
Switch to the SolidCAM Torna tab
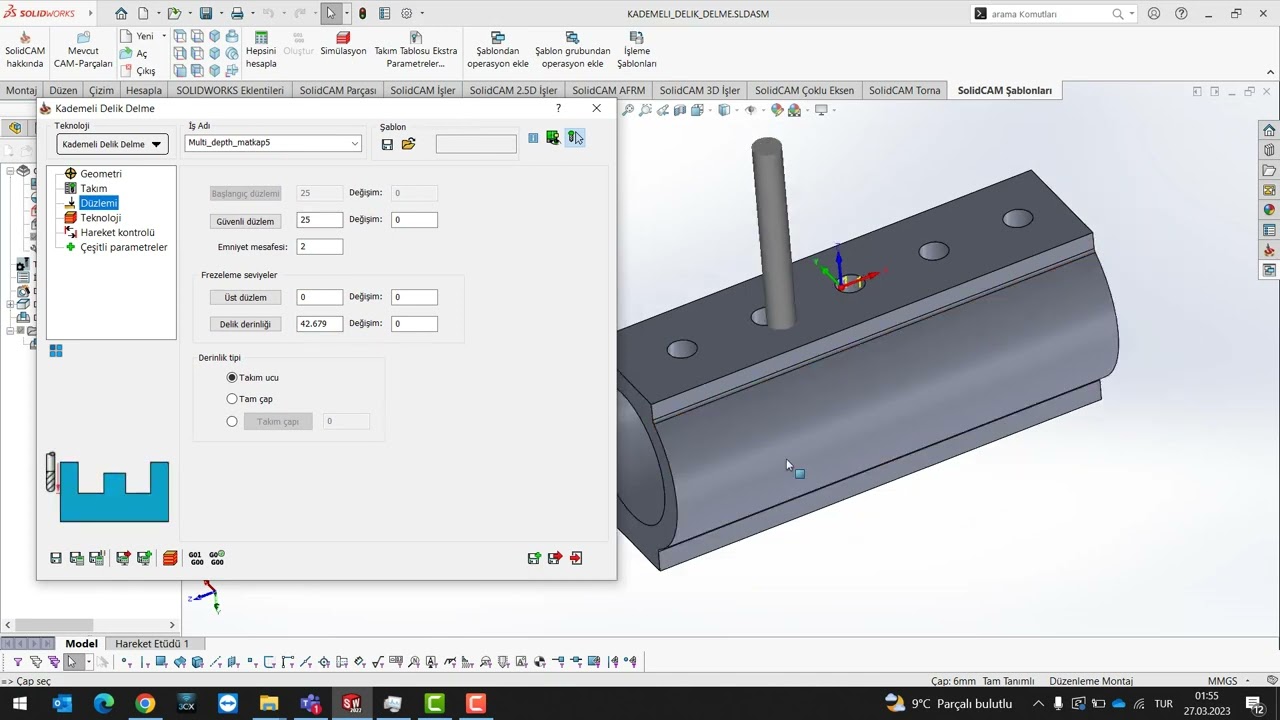[905, 90]
